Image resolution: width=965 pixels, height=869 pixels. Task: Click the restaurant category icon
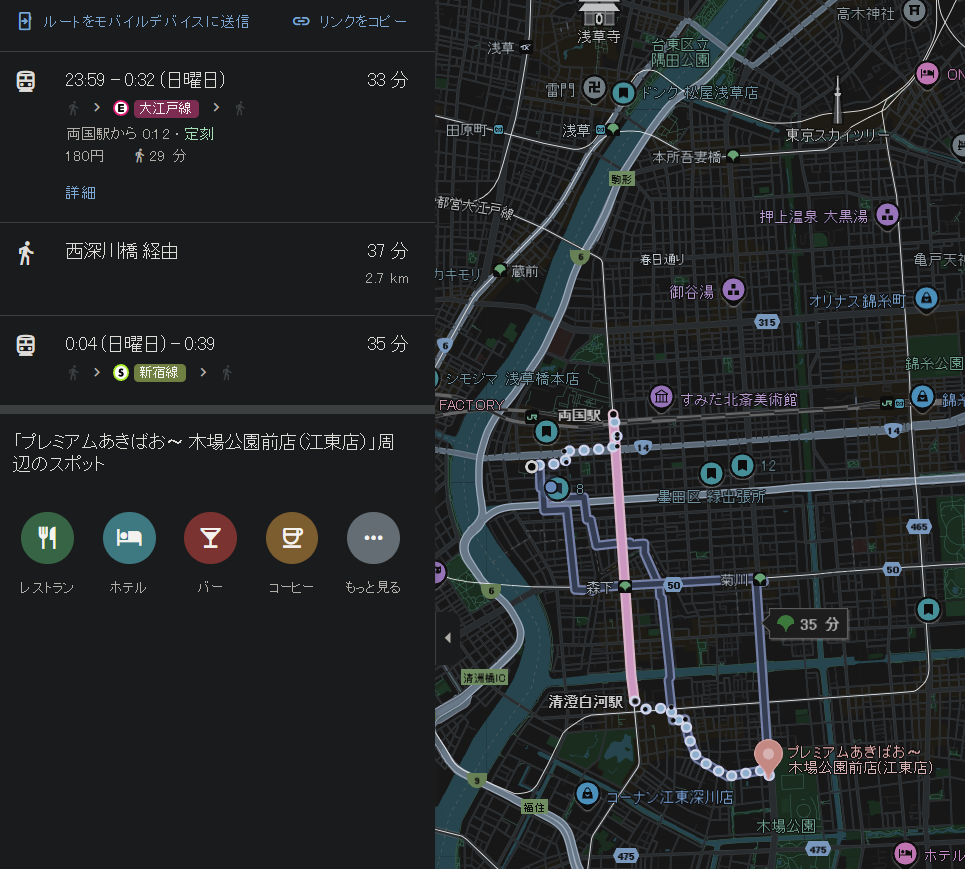(x=47, y=538)
